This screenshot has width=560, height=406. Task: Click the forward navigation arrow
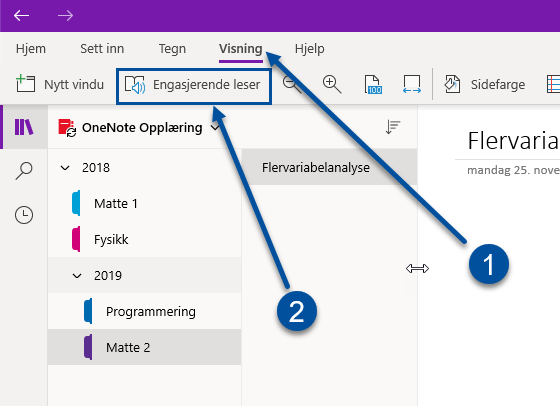click(65, 16)
